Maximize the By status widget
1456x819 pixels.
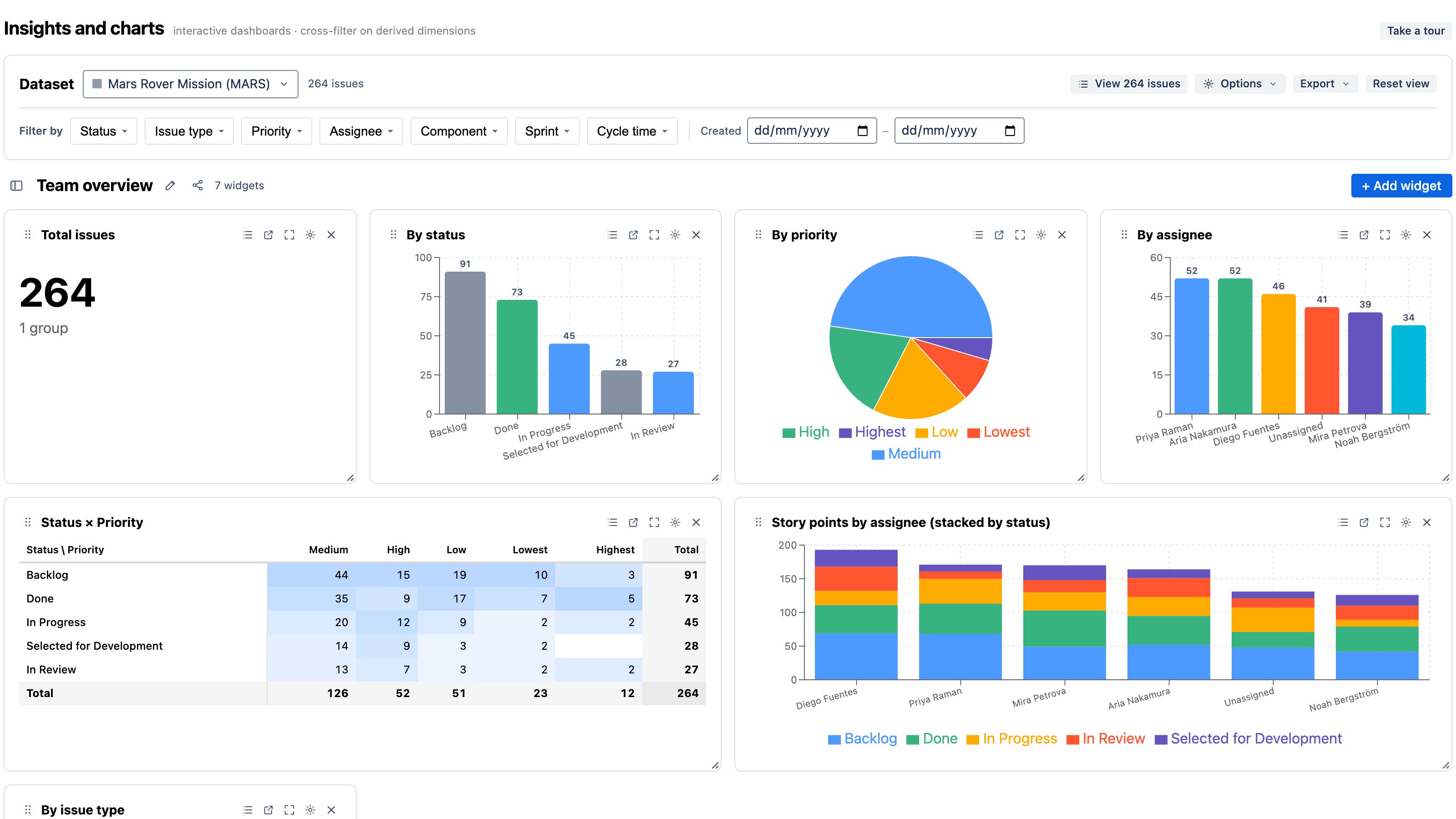(x=654, y=235)
